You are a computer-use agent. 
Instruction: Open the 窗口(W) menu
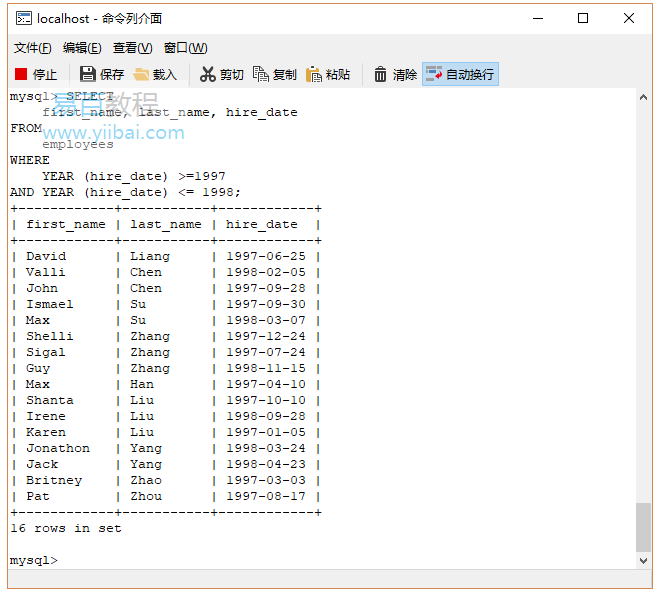[185, 48]
